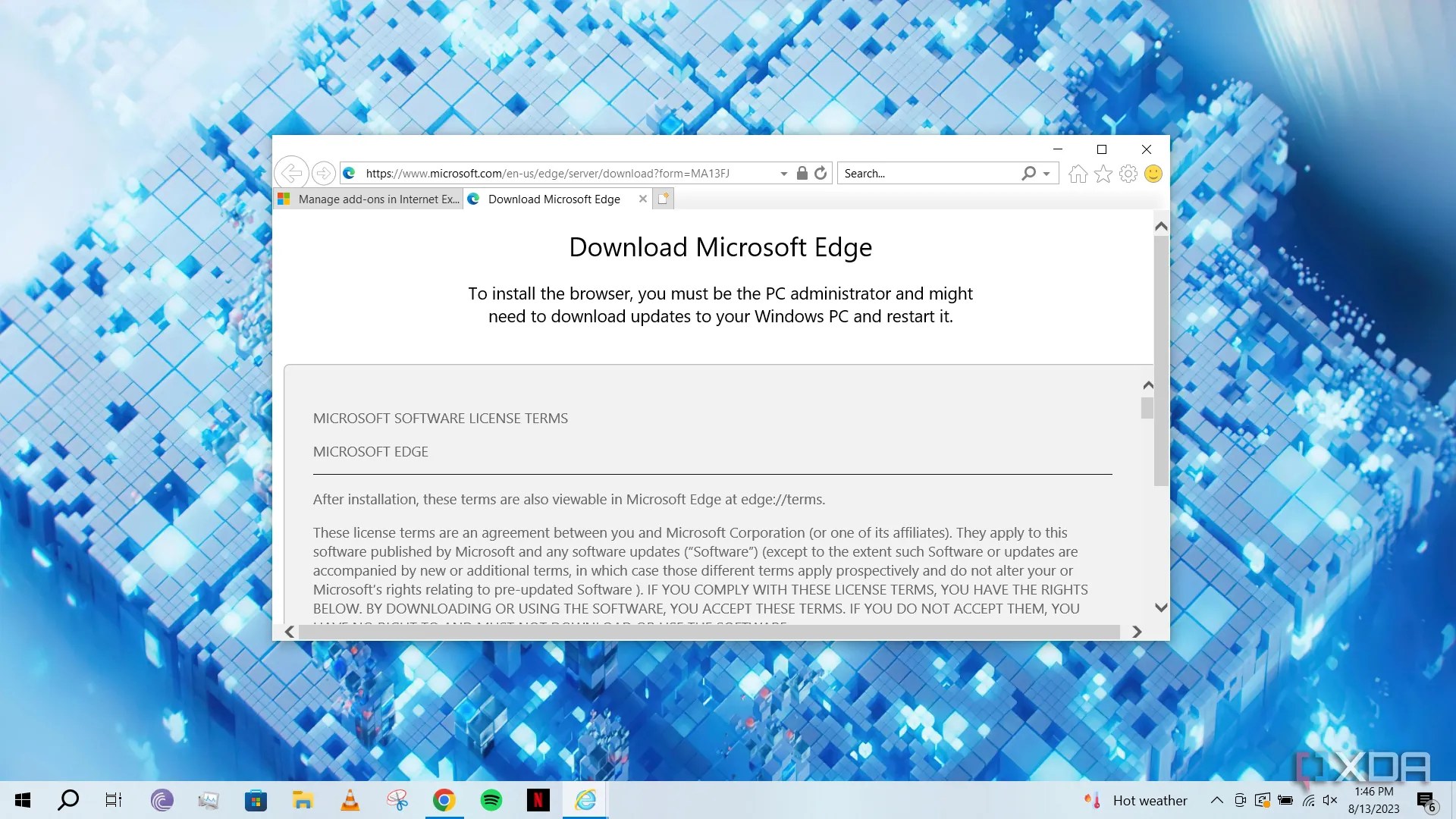Screen dimensions: 1456x819
Task: Toggle the muted volume tray icon
Action: 1330,800
